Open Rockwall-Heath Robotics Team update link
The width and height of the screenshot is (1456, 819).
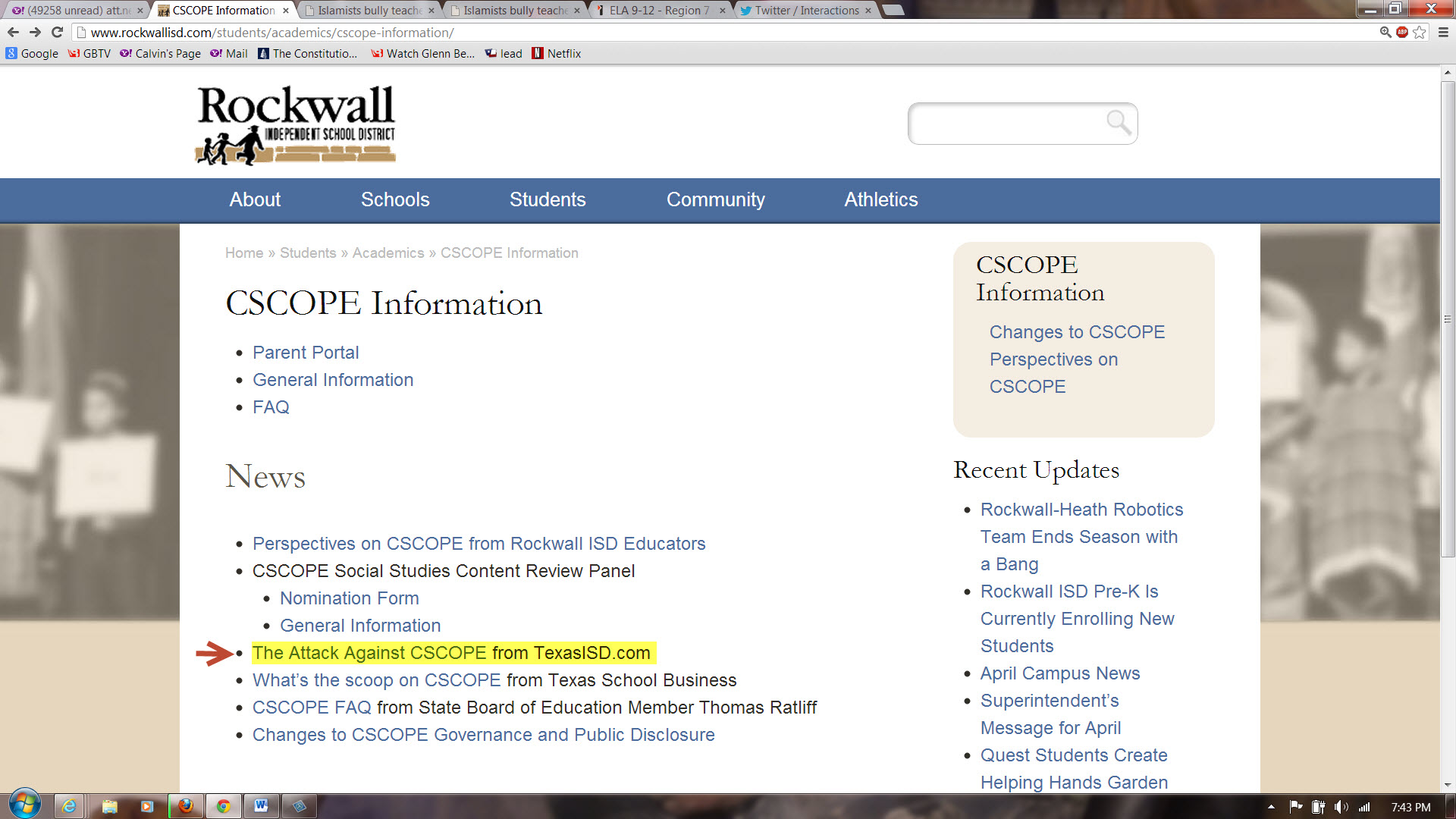[1081, 537]
